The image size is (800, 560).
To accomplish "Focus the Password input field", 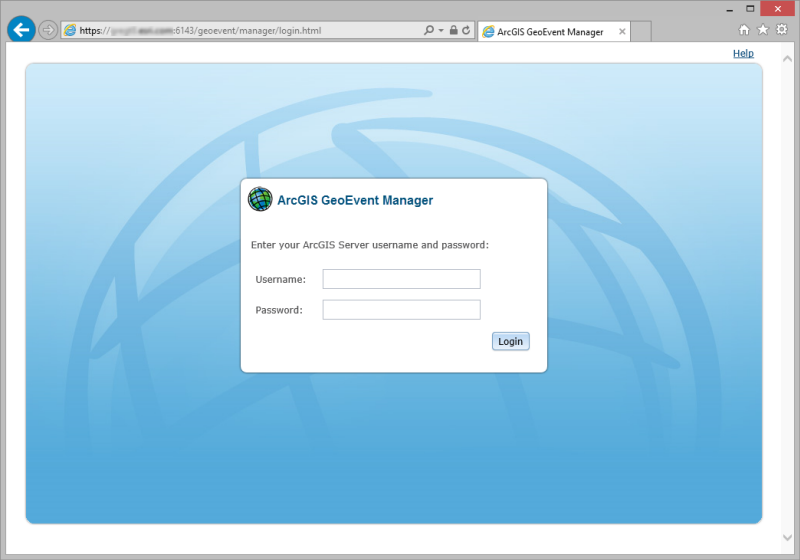I will click(401, 310).
